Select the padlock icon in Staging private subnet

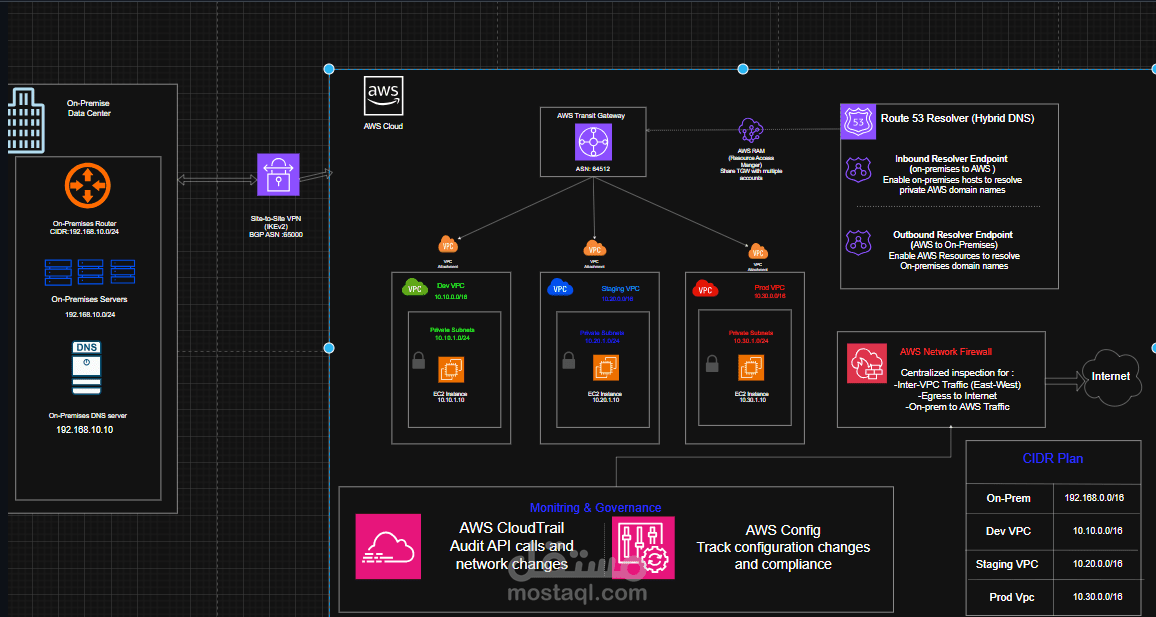tap(568, 360)
